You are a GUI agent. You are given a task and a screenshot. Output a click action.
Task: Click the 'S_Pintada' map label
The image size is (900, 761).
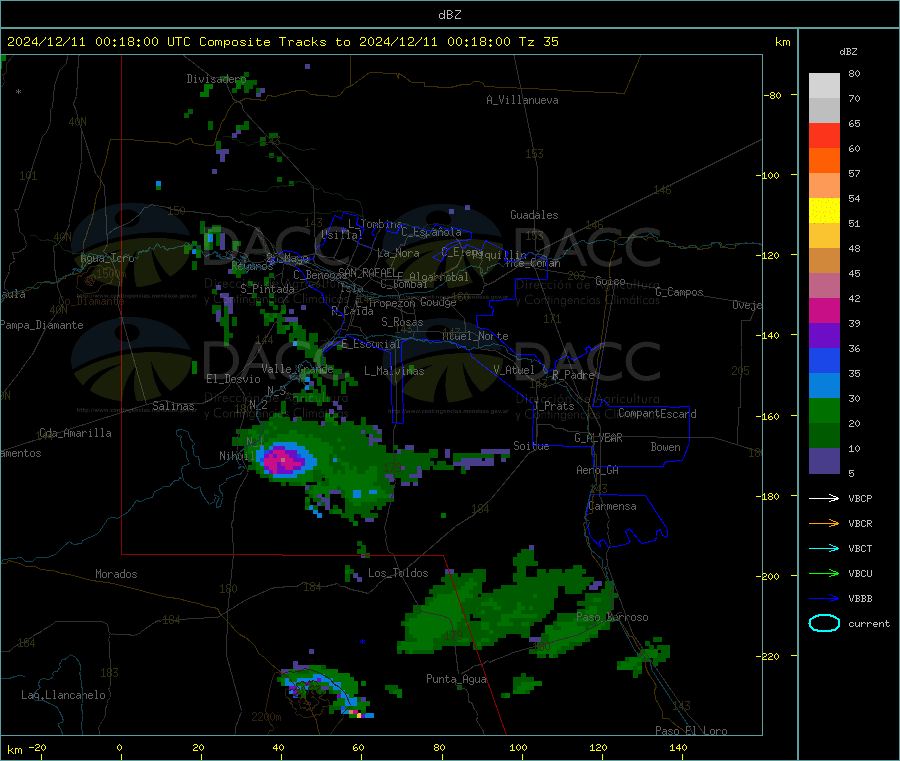click(x=267, y=289)
